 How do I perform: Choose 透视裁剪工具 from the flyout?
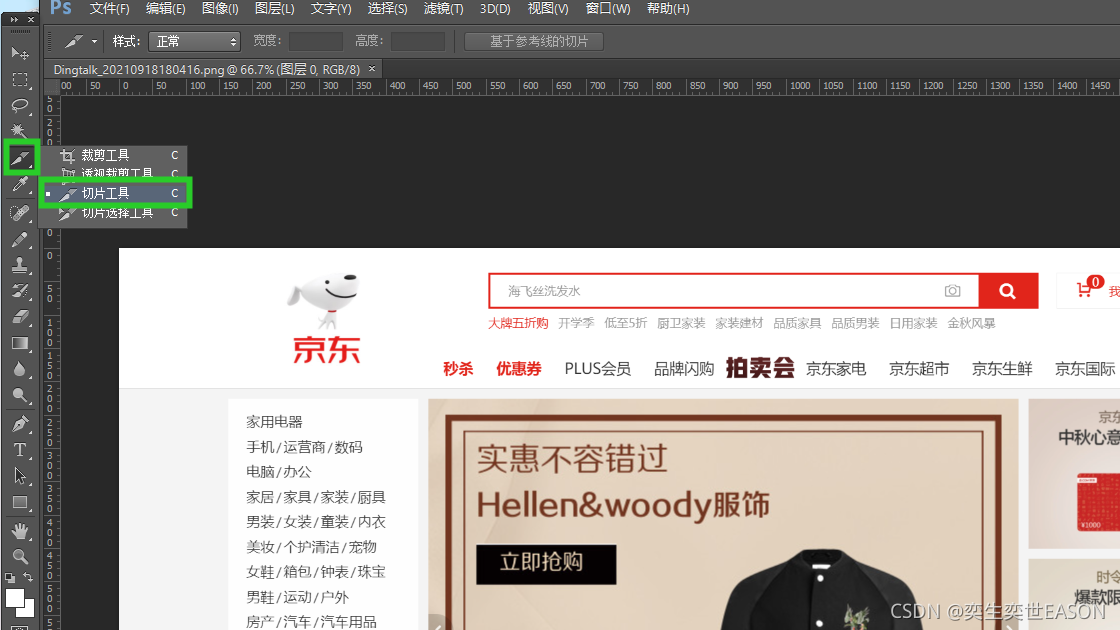click(114, 172)
